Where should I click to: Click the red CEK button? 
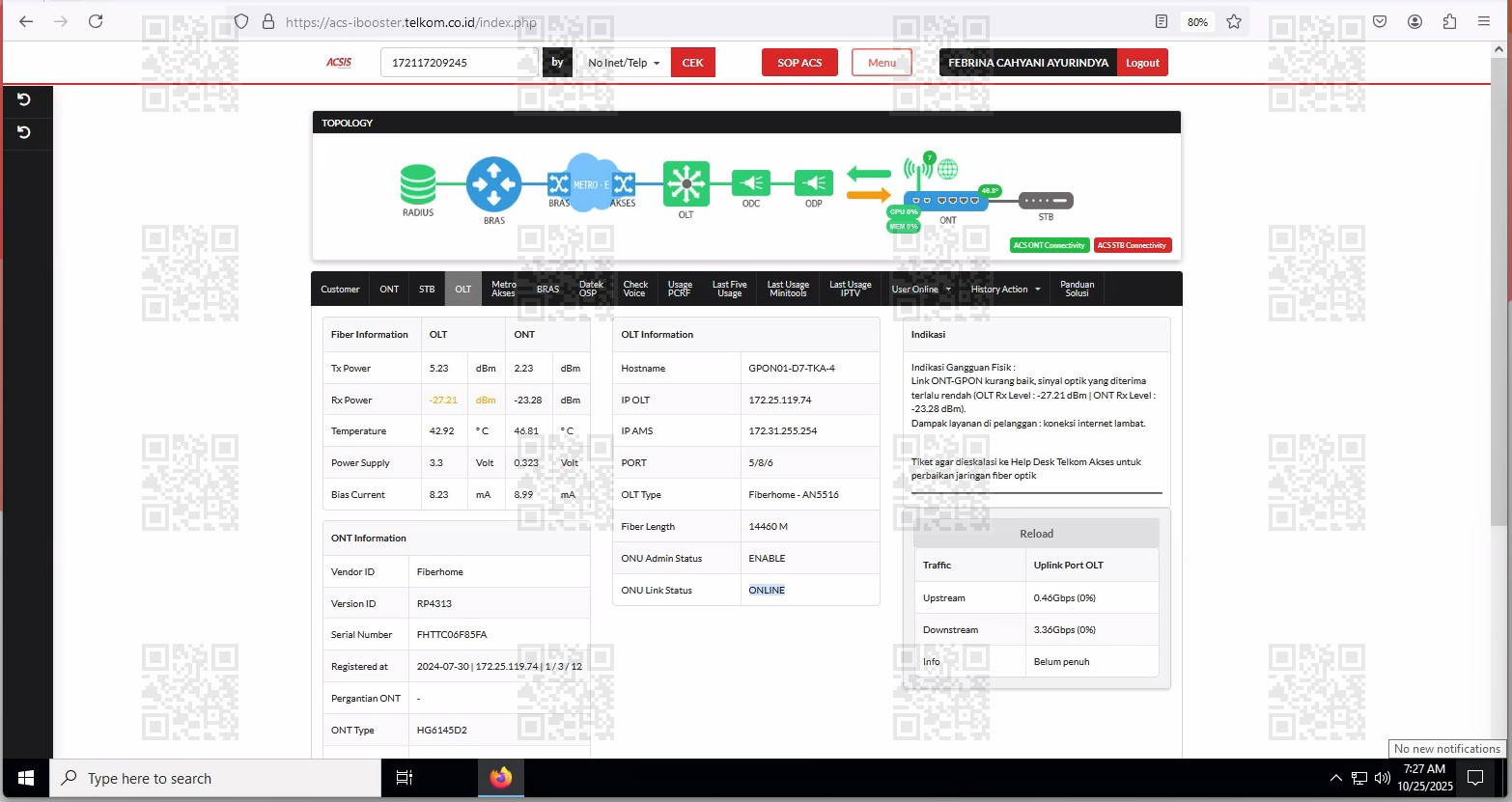[x=693, y=63]
